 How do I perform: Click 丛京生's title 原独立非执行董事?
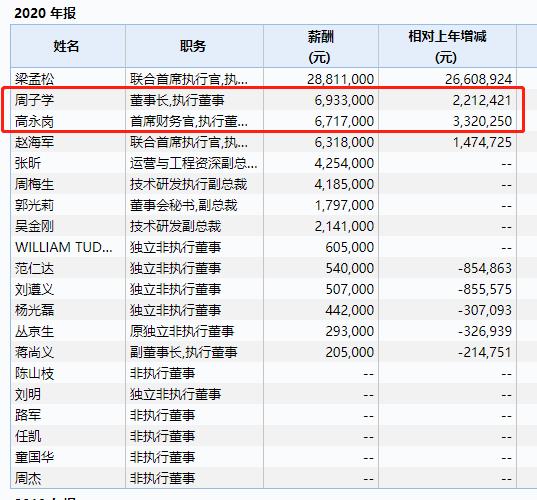click(x=182, y=332)
